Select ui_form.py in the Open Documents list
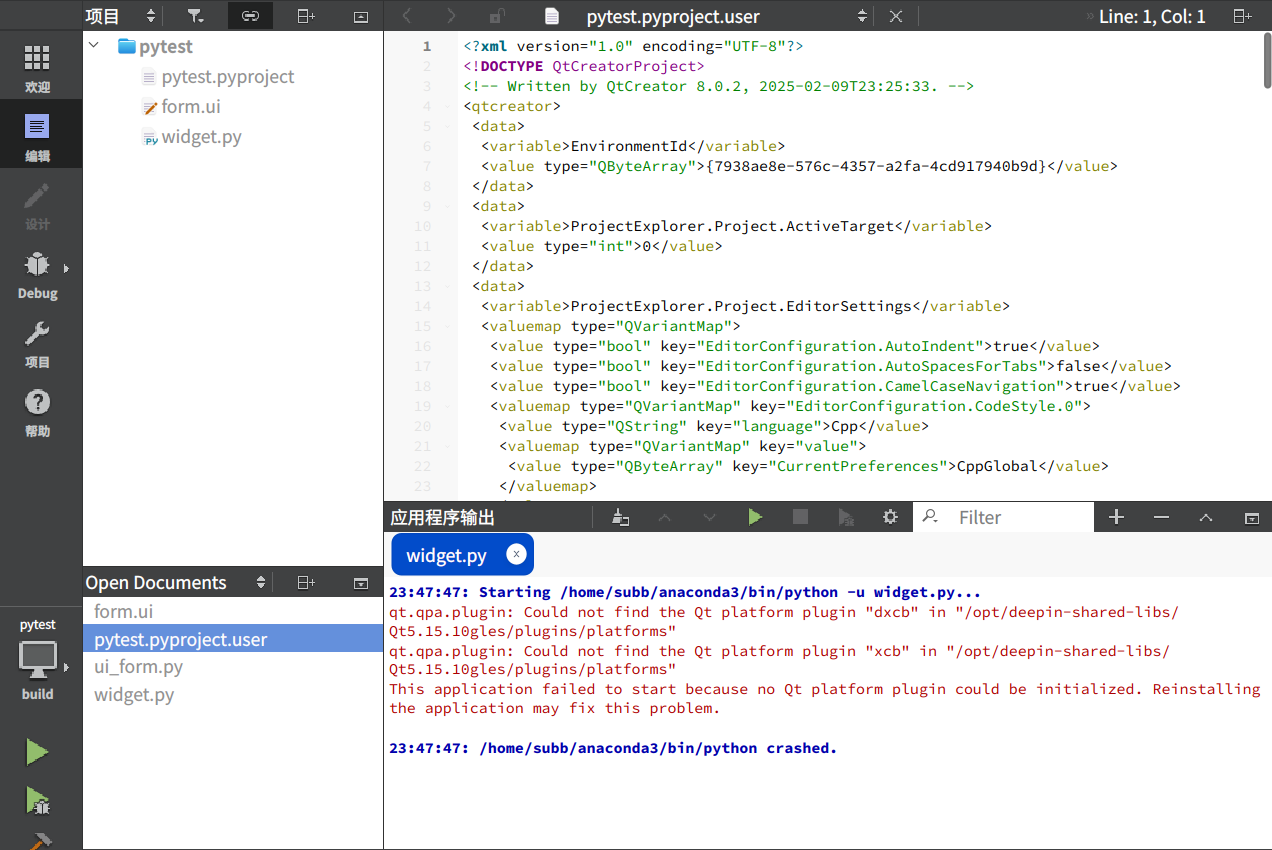The height and width of the screenshot is (850, 1272). [x=233, y=666]
